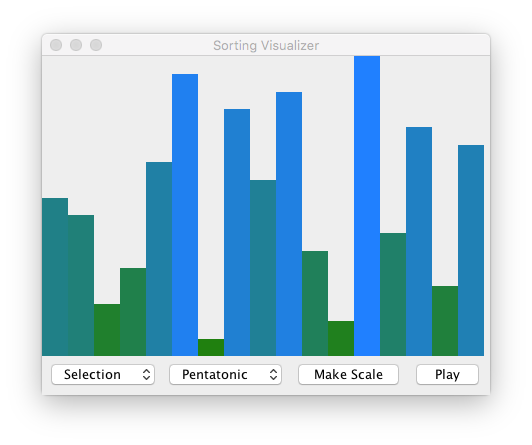This screenshot has width=532, height=445.
Task: Open the Pentatonic scale dropdown
Action: pos(225,374)
